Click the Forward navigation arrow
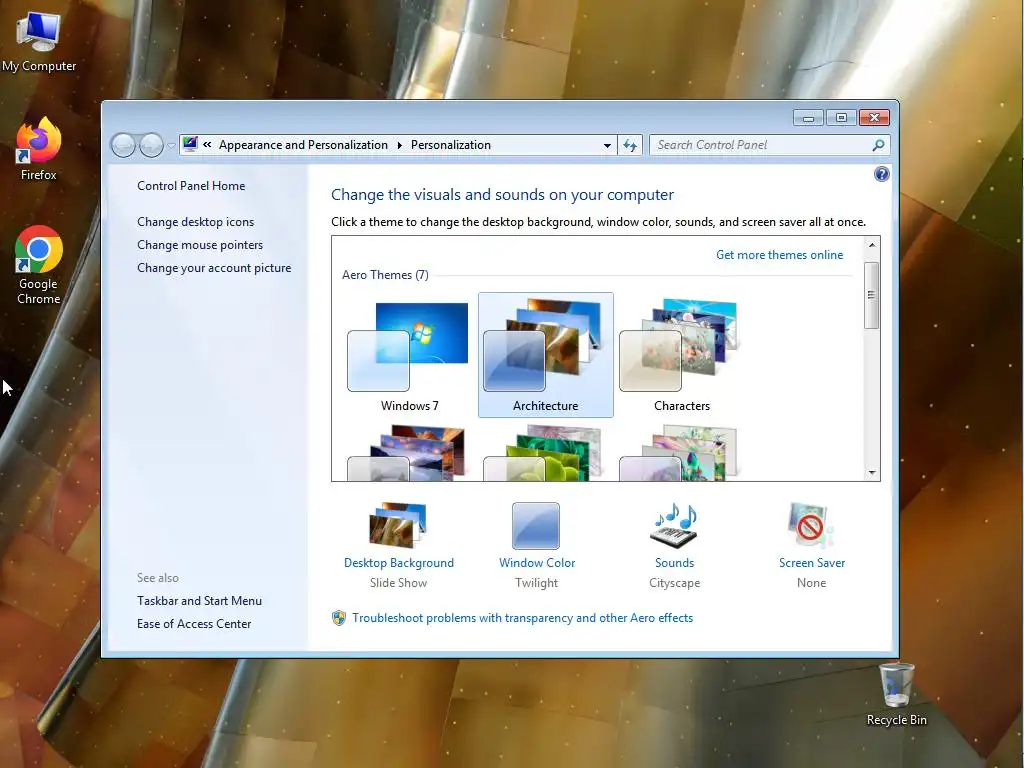The width and height of the screenshot is (1024, 768). [152, 145]
